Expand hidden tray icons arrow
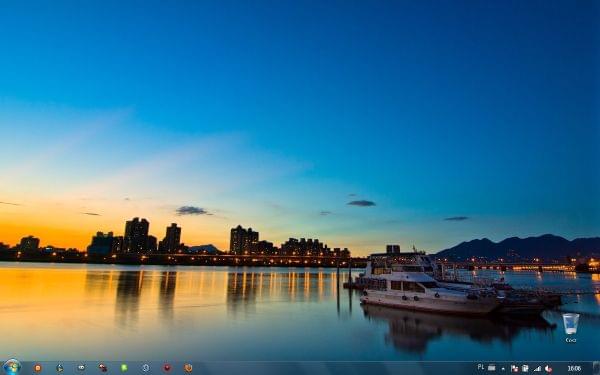This screenshot has height=375, width=600. [503, 369]
